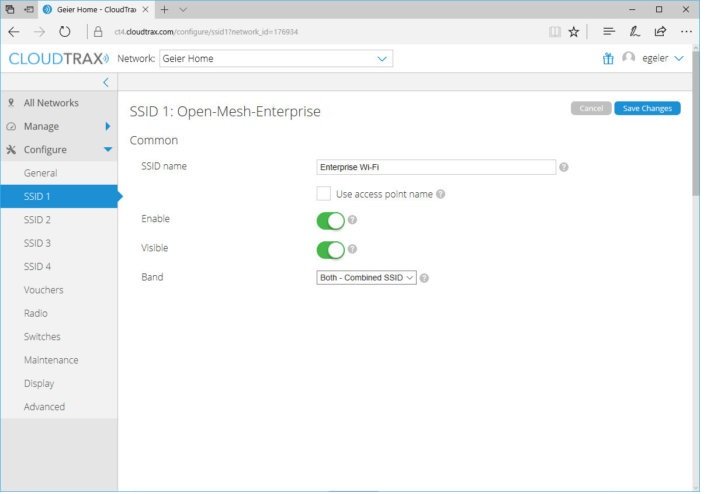The height and width of the screenshot is (494, 705).
Task: Open the Network selector dropdown
Action: (275, 59)
